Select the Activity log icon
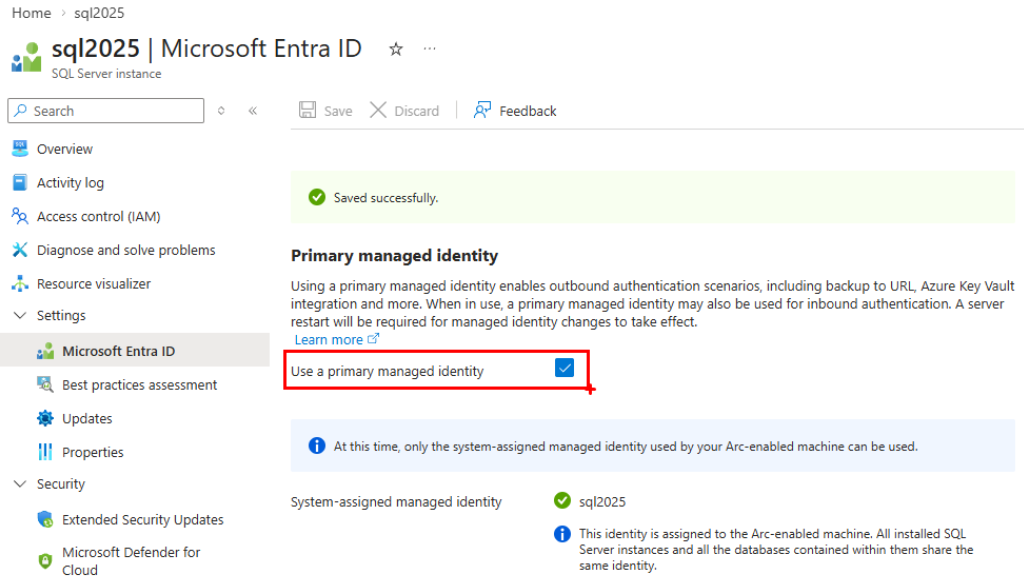The height and width of the screenshot is (582, 1024). pos(22,182)
